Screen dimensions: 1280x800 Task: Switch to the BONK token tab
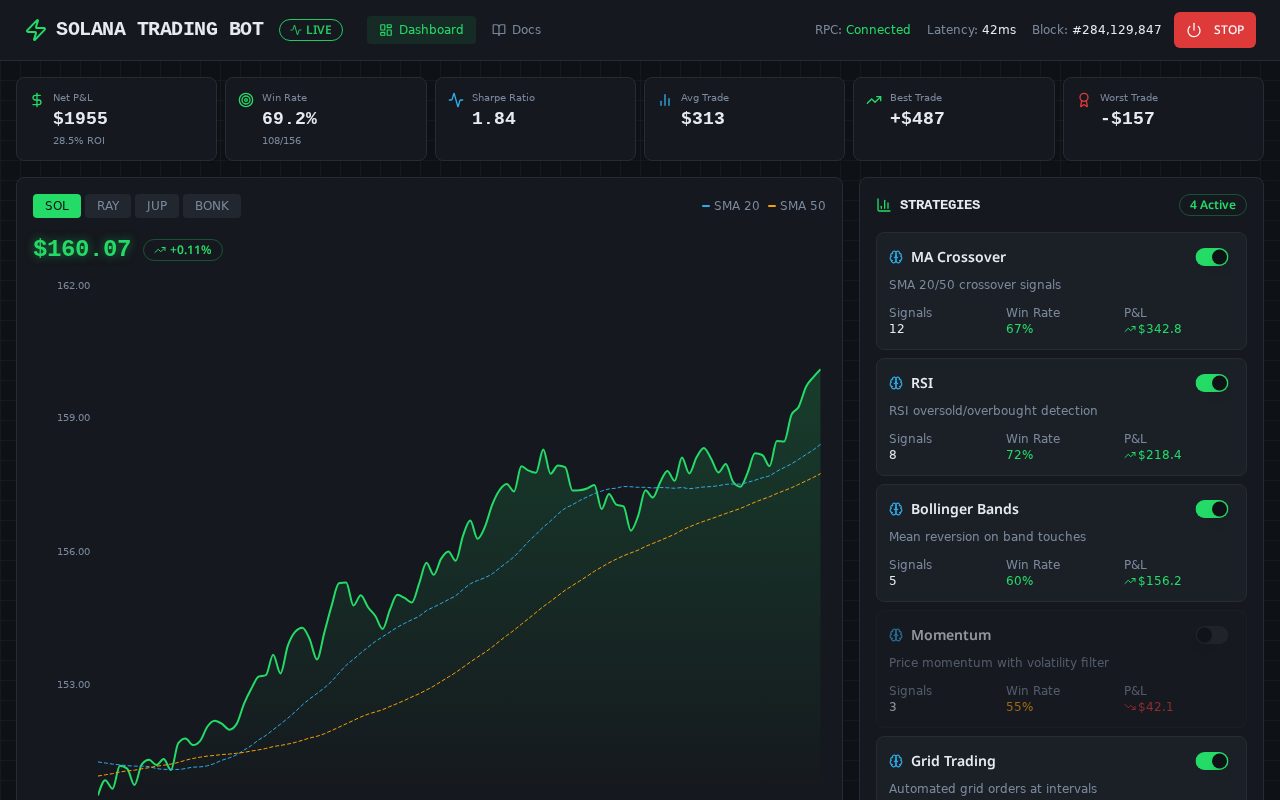212,206
